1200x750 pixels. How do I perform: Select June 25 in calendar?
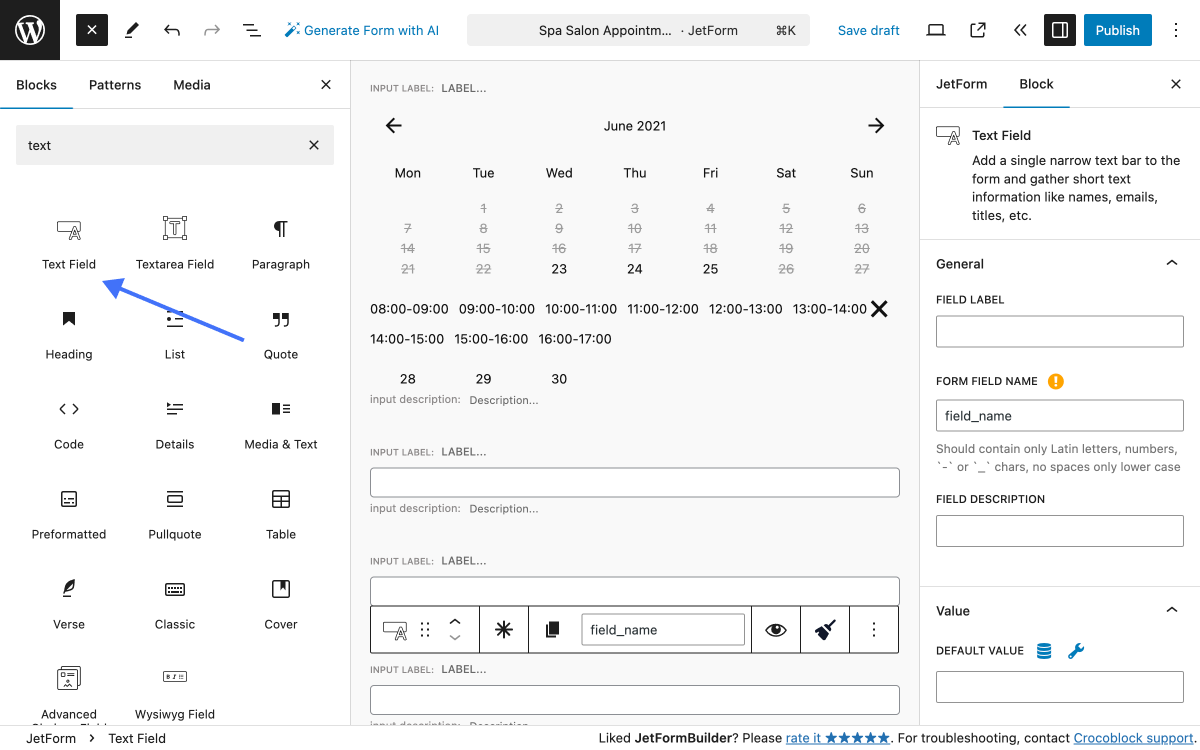[x=710, y=269]
